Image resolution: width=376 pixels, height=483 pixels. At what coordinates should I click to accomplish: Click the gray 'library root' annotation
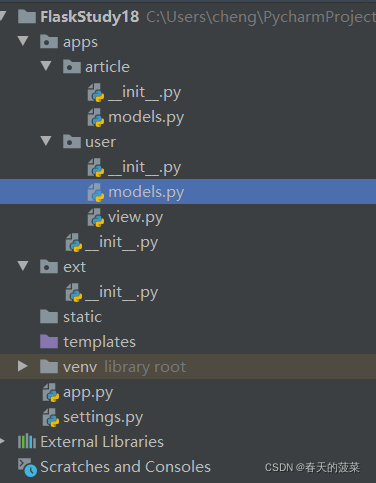click(145, 367)
